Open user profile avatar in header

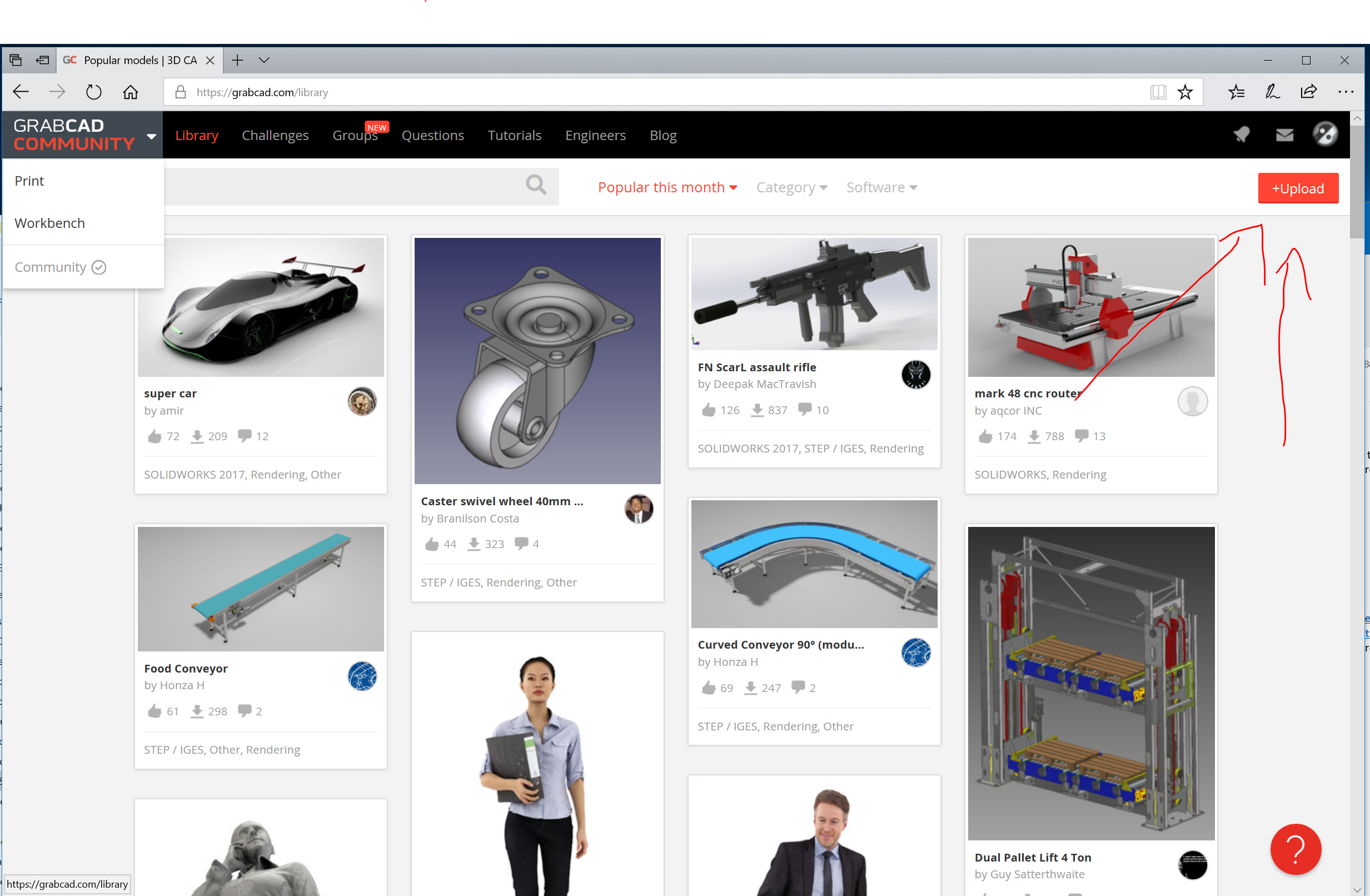pos(1325,135)
